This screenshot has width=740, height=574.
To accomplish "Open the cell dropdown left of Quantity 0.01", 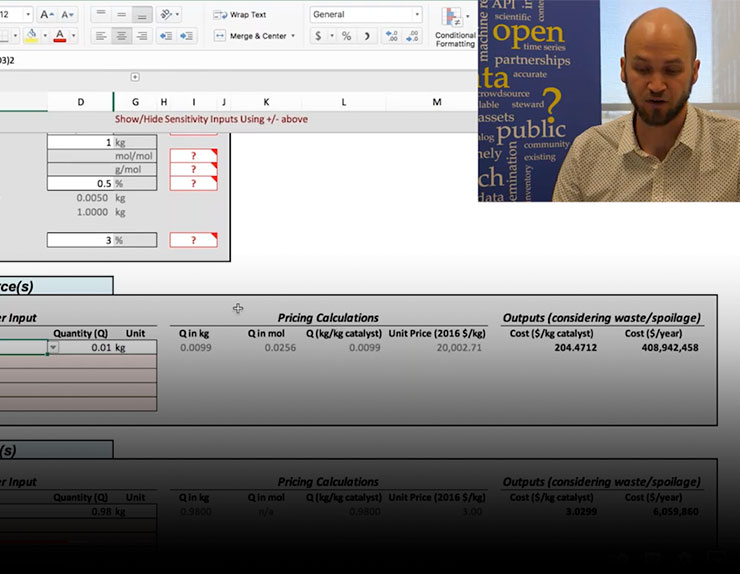I will pyautogui.click(x=53, y=347).
